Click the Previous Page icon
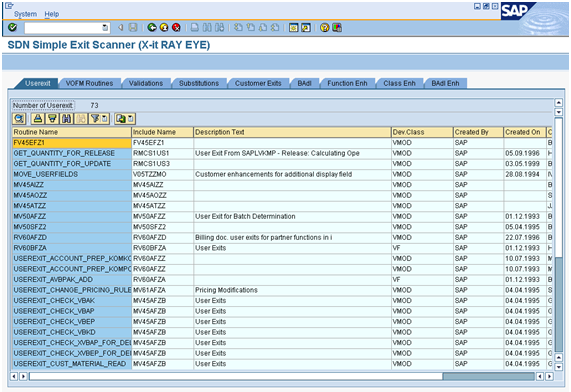Viewport: 571px width, 392px height. pos(251,27)
